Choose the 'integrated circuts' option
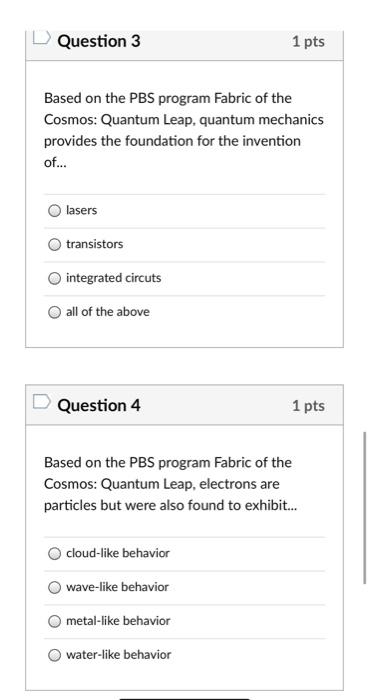Screen dimensions: 370x700 [x=54, y=278]
